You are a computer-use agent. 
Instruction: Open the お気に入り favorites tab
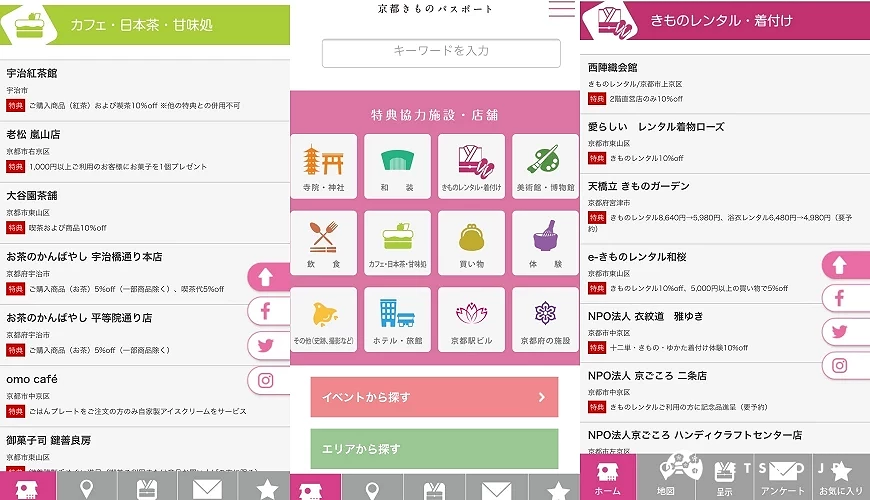point(841,477)
